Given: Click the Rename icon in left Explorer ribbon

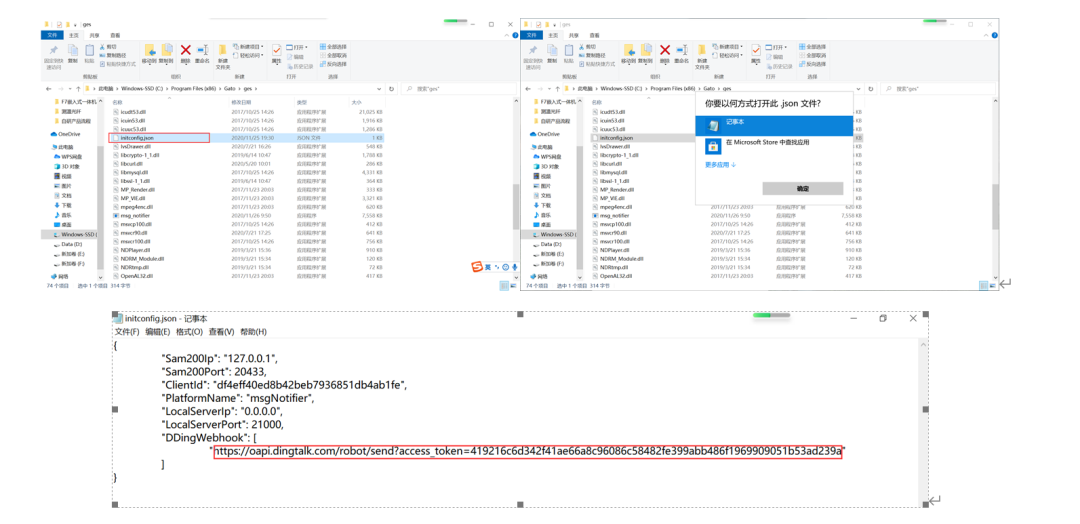Looking at the screenshot, I should [201, 50].
